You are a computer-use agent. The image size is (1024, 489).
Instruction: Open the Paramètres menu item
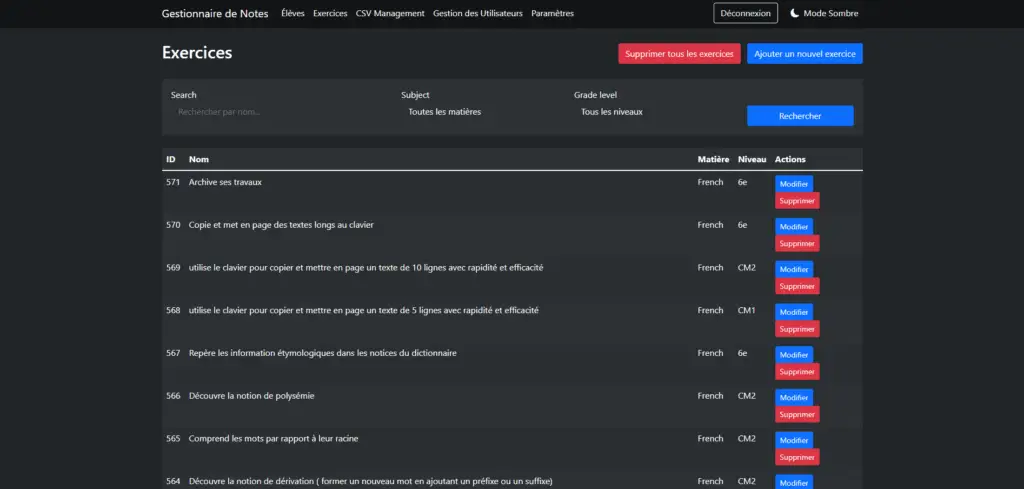click(552, 13)
